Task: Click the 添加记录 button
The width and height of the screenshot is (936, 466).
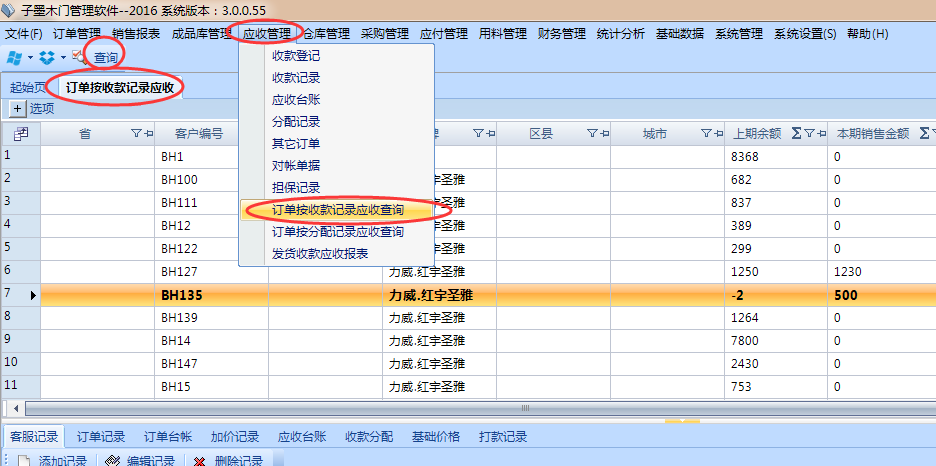Action: 54,461
